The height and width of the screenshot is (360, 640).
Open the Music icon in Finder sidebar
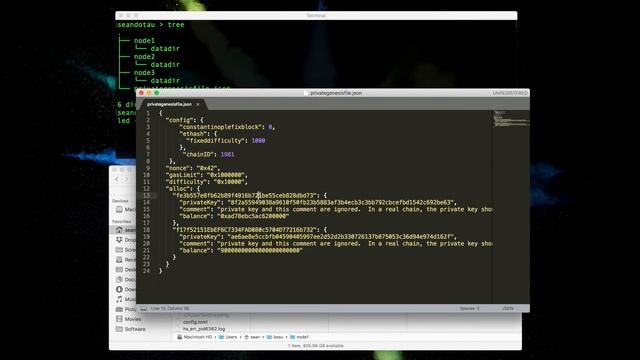[119, 299]
